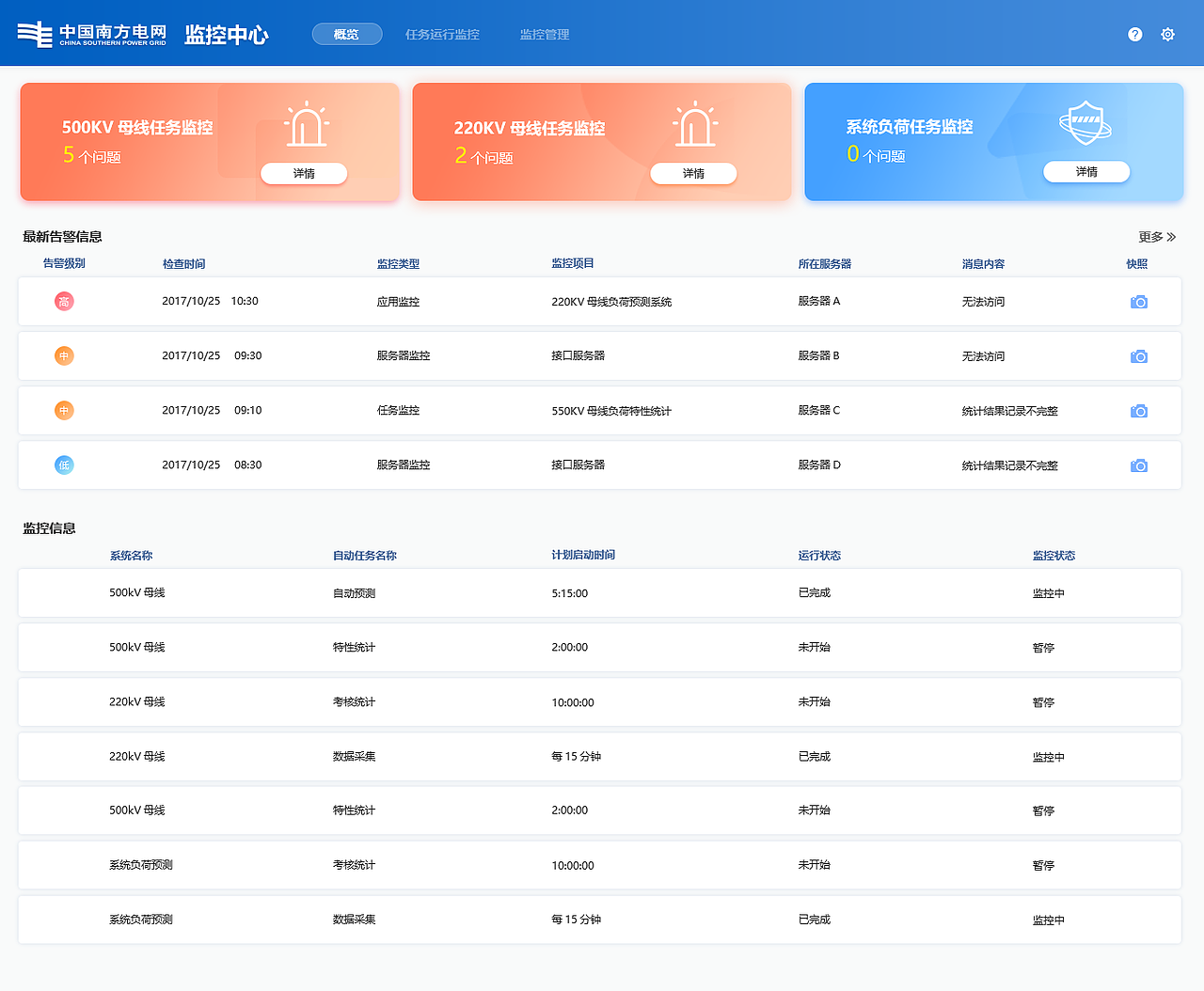Open the help question mark icon
The image size is (1204, 991).
[x=1135, y=34]
